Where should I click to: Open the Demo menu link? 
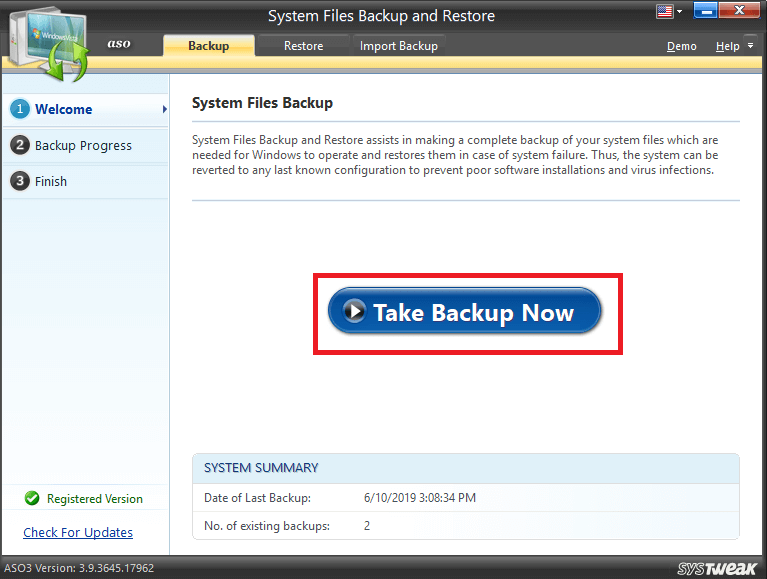(681, 46)
